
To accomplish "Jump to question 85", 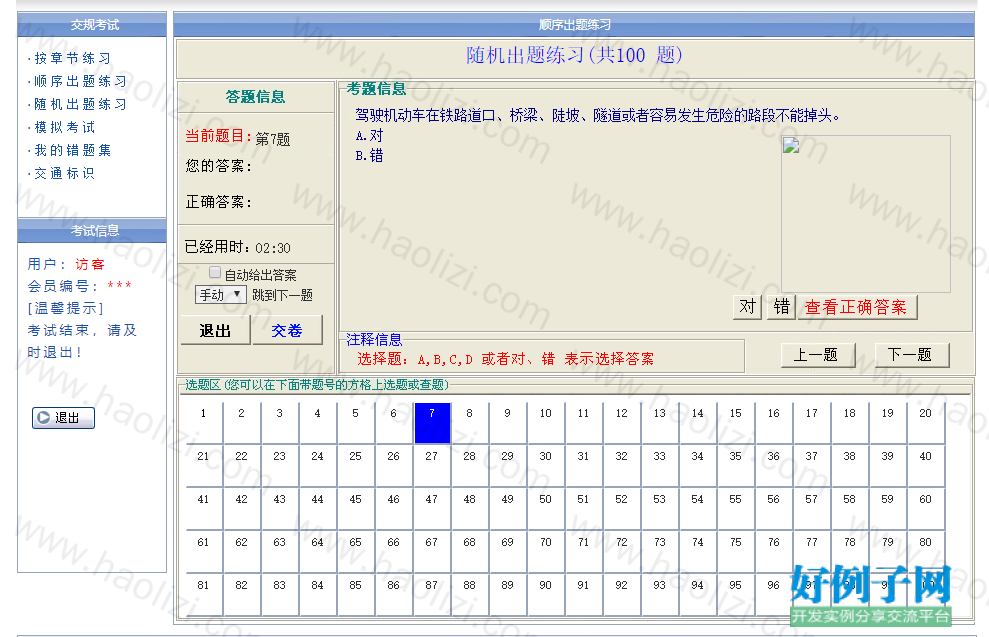I will click(356, 595).
